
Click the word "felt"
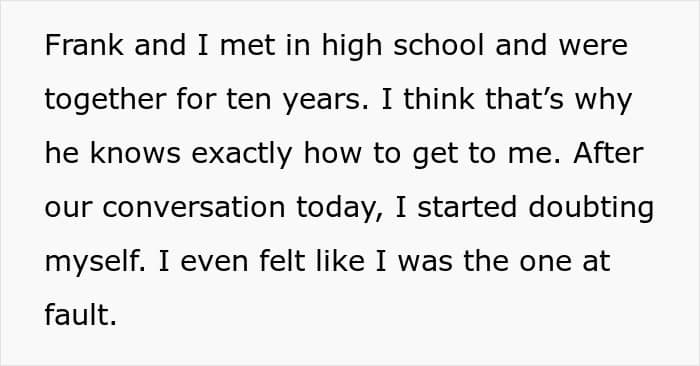click(x=282, y=262)
